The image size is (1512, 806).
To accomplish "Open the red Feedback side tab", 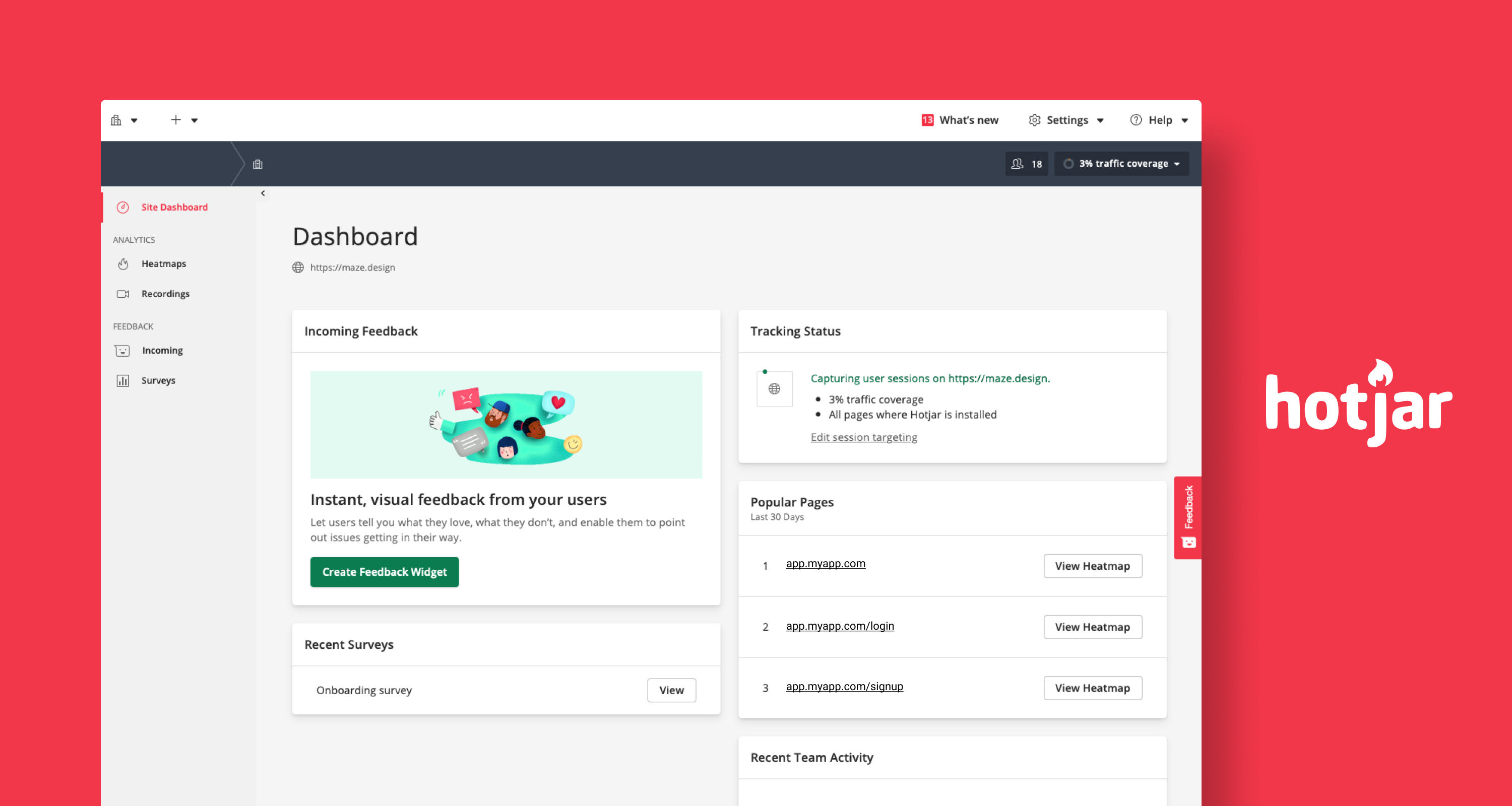I will 1188,518.
